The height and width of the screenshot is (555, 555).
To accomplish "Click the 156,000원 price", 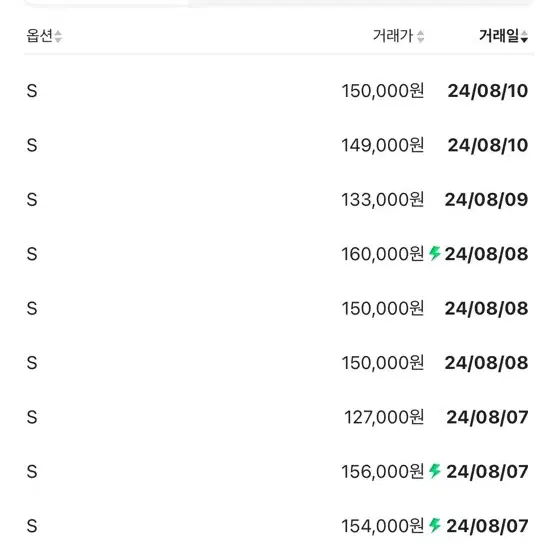I will (382, 471).
